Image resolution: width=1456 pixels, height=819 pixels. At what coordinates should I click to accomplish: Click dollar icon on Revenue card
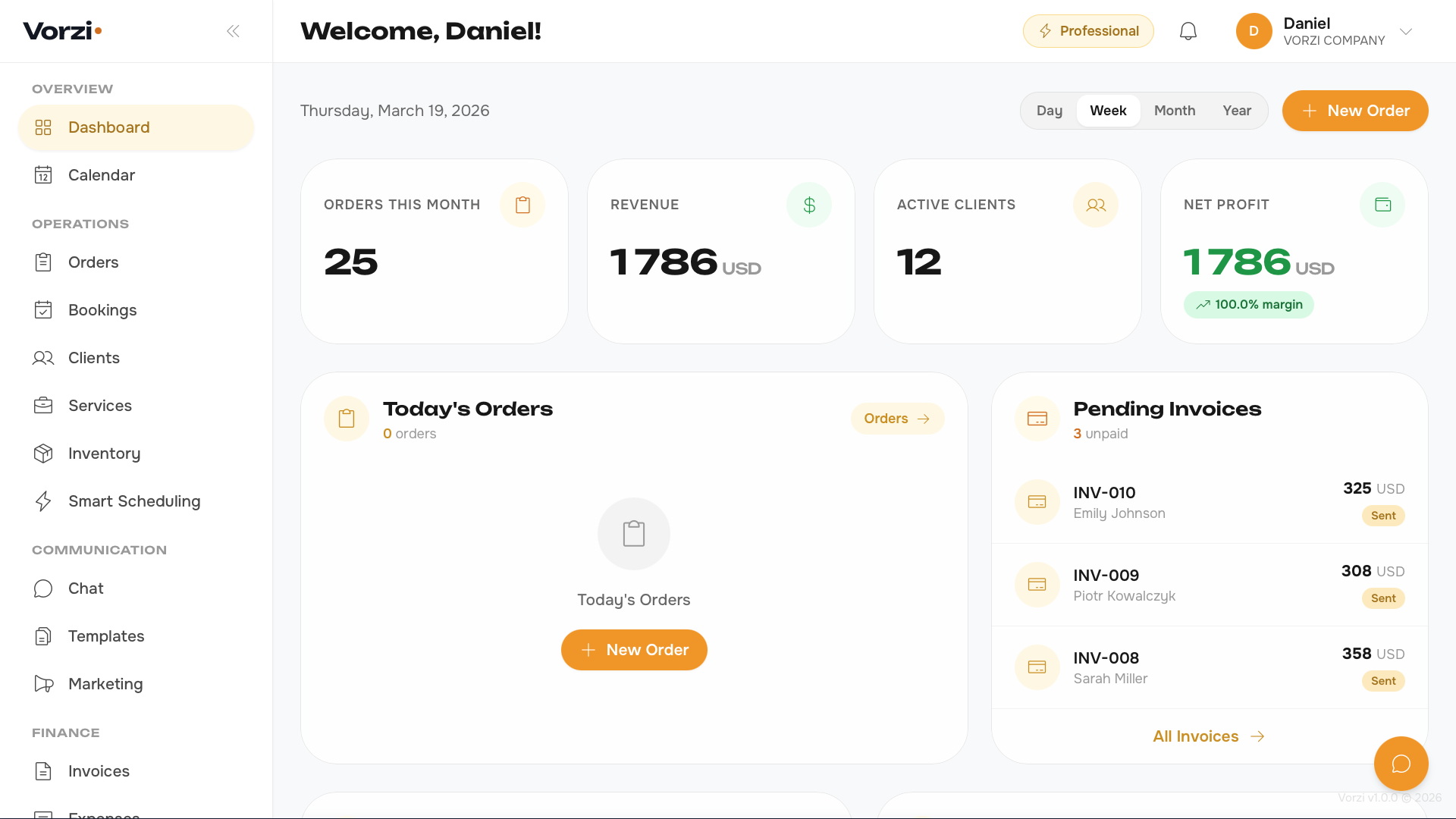pyautogui.click(x=809, y=205)
